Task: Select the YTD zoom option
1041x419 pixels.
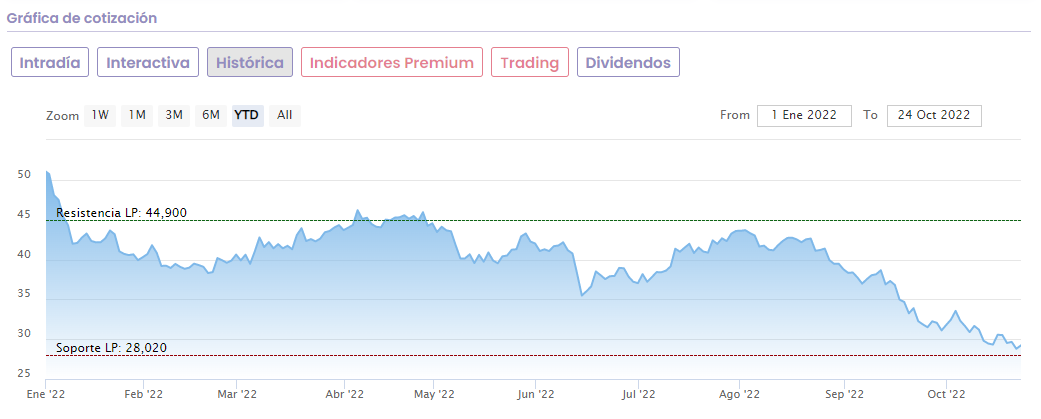Action: click(x=246, y=115)
